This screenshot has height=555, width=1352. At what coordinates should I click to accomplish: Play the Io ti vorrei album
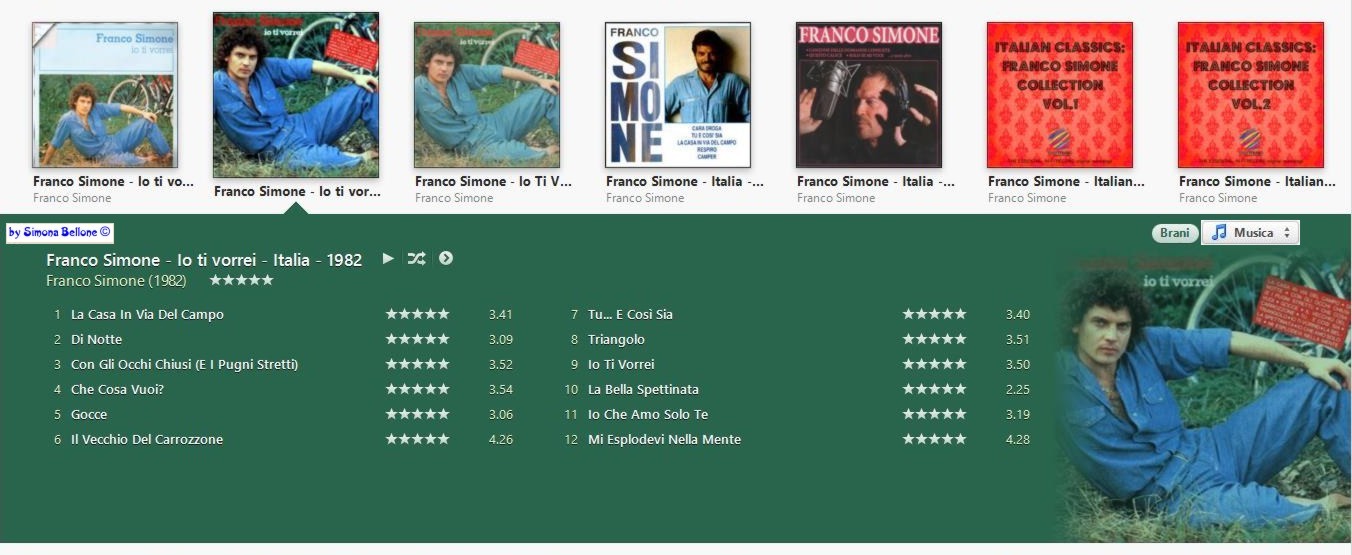(x=388, y=258)
